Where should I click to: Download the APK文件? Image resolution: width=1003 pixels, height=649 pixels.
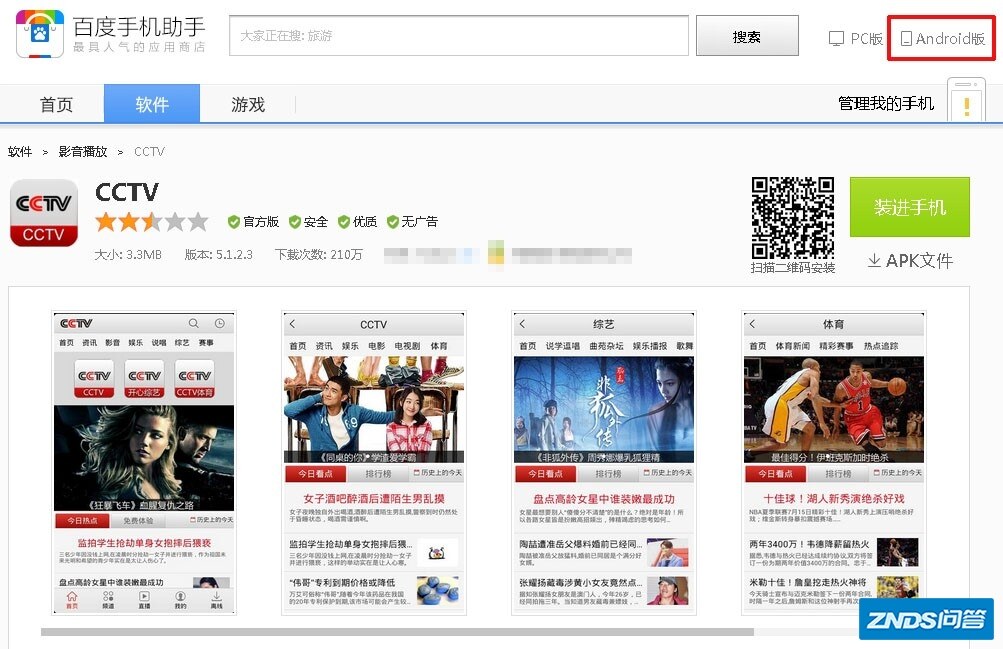[910, 261]
